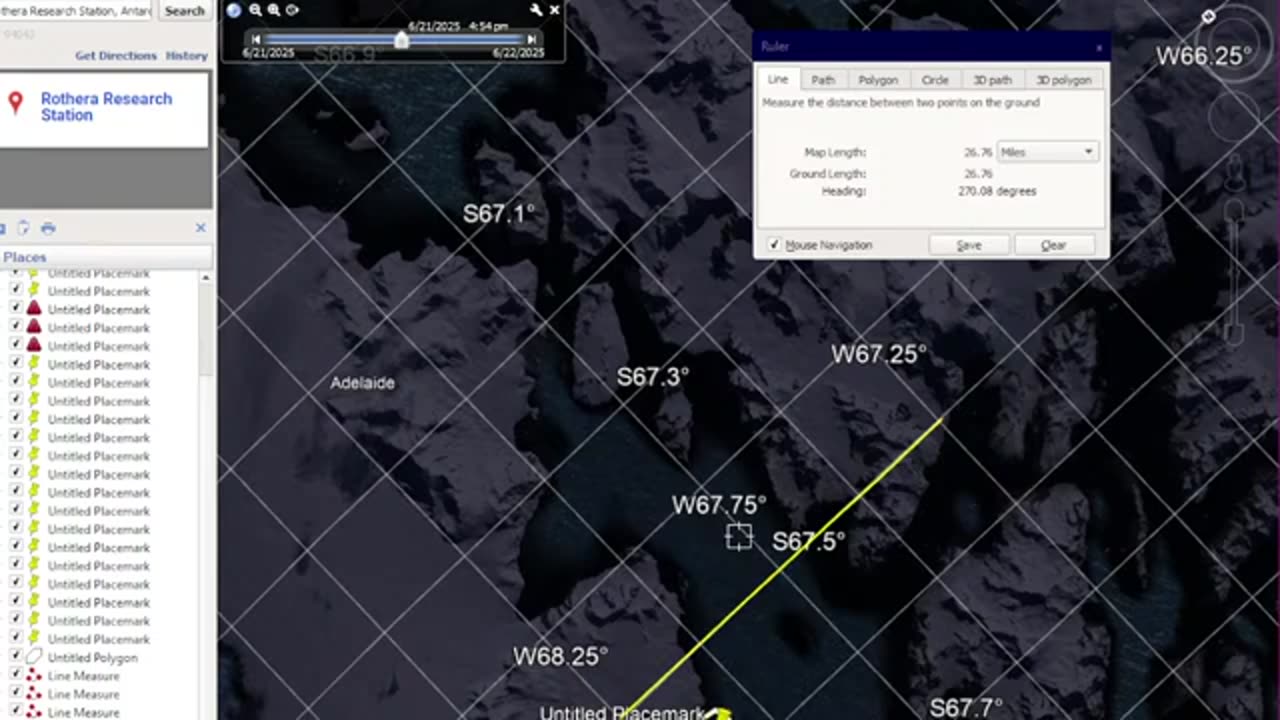This screenshot has width=1280, height=720.
Task: Click the sunlight globe icon on time slider
Action: point(234,10)
